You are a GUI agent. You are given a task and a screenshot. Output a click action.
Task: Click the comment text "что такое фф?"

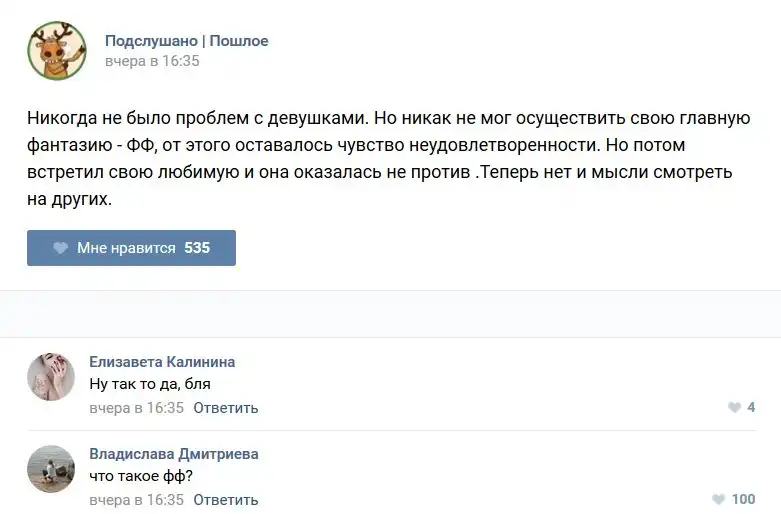[x=141, y=477]
